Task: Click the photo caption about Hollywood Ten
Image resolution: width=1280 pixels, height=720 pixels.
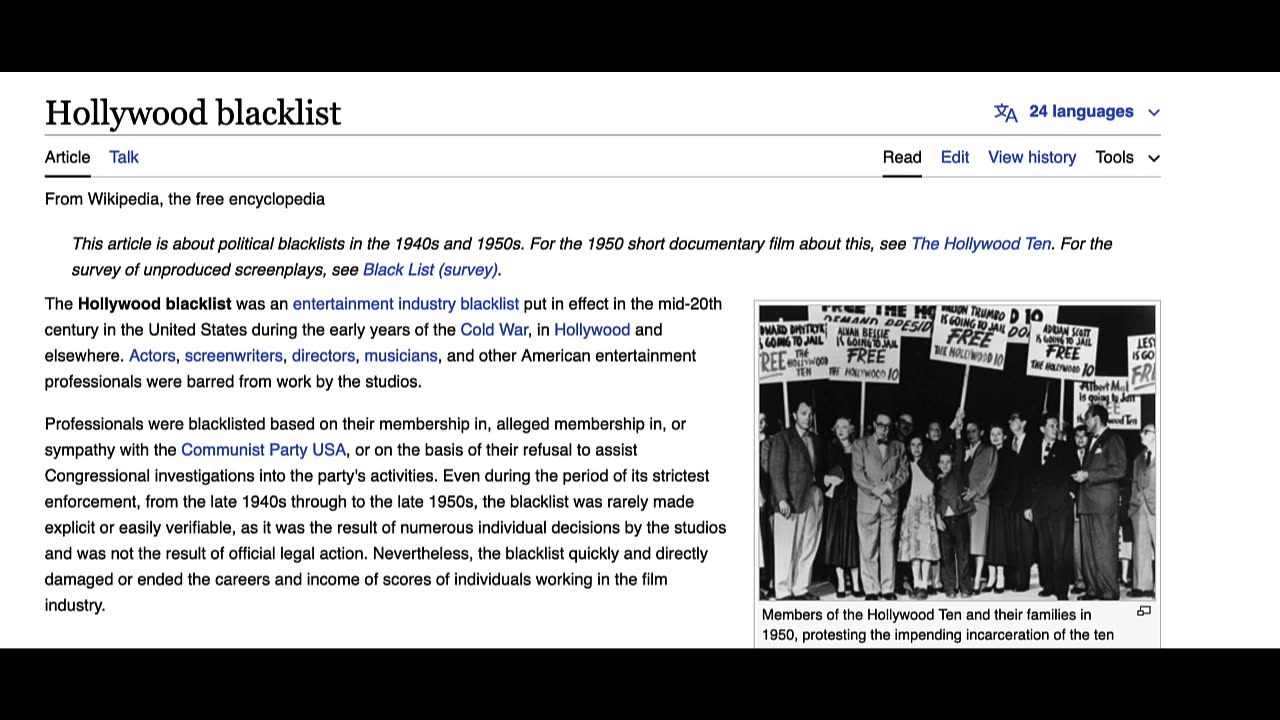Action: click(938, 625)
